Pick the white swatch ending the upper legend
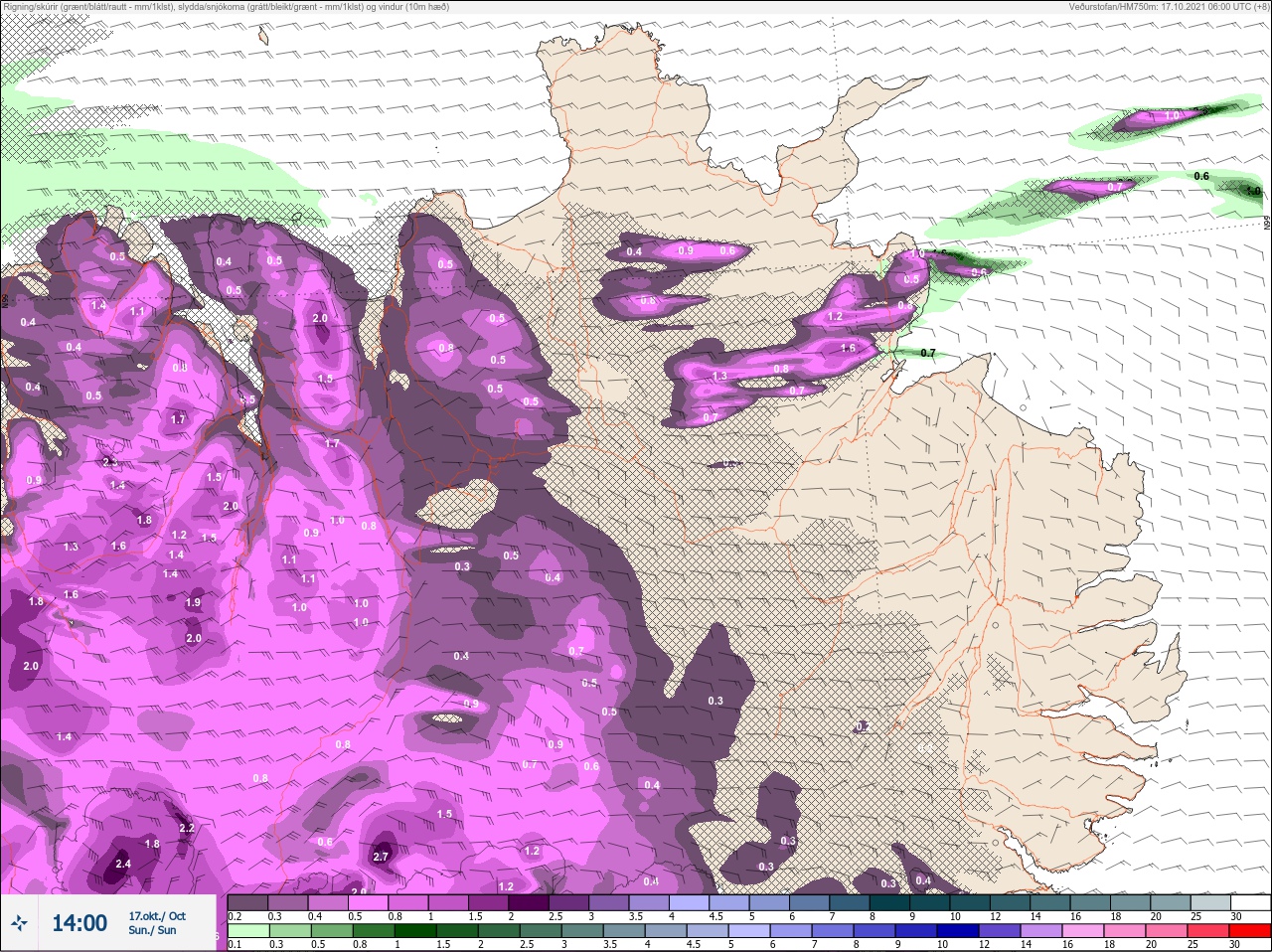 pos(1251,902)
